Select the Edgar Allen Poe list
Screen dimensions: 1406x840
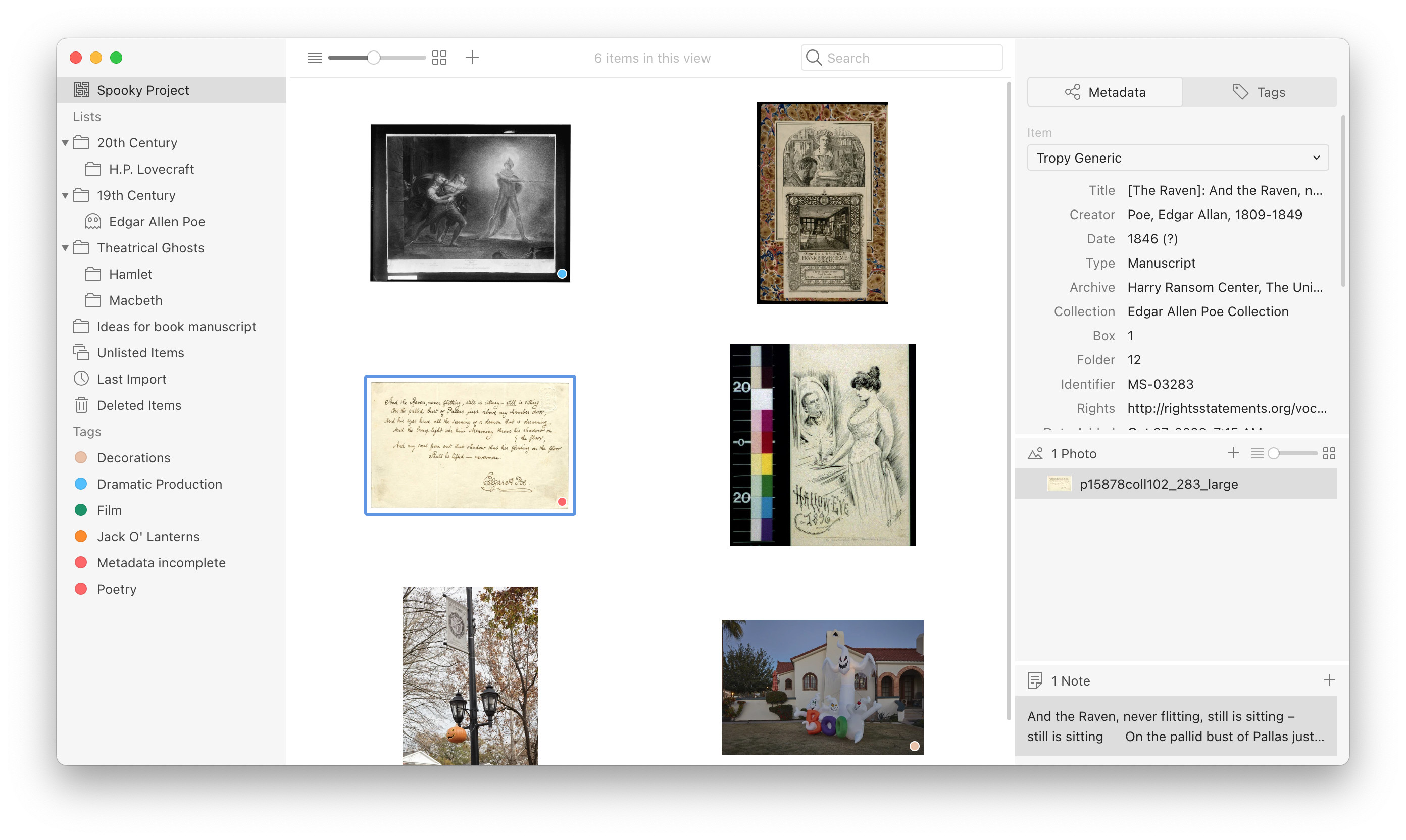click(x=171, y=221)
